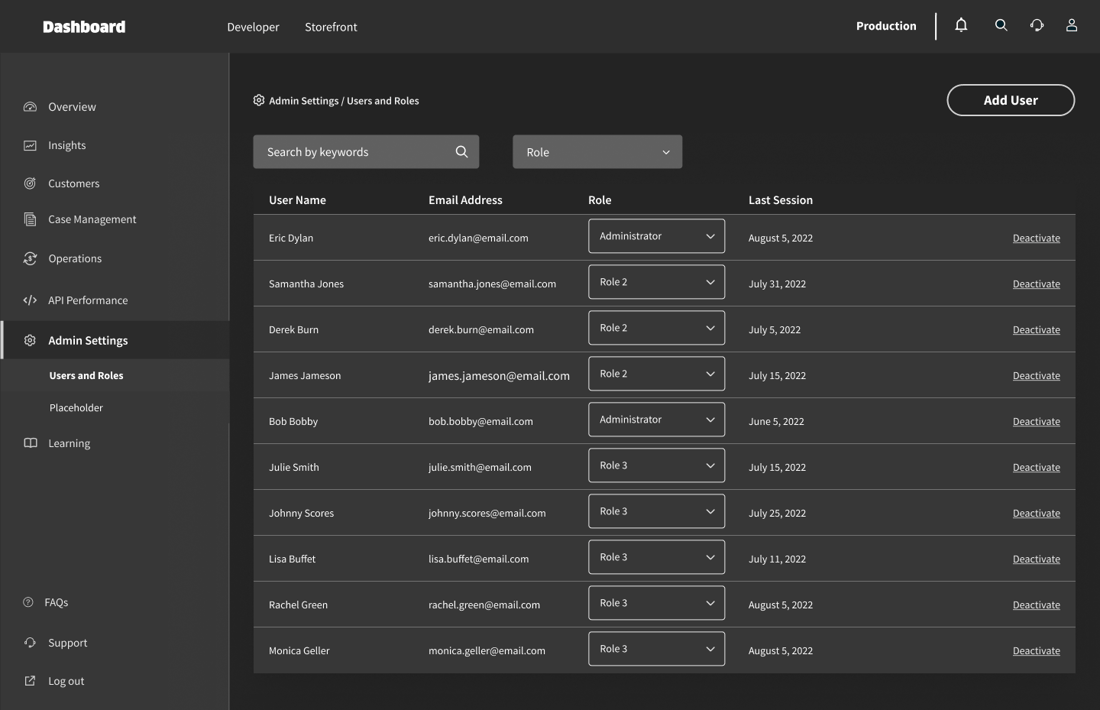
Task: Open the user profile icon top right
Action: pyautogui.click(x=1071, y=24)
